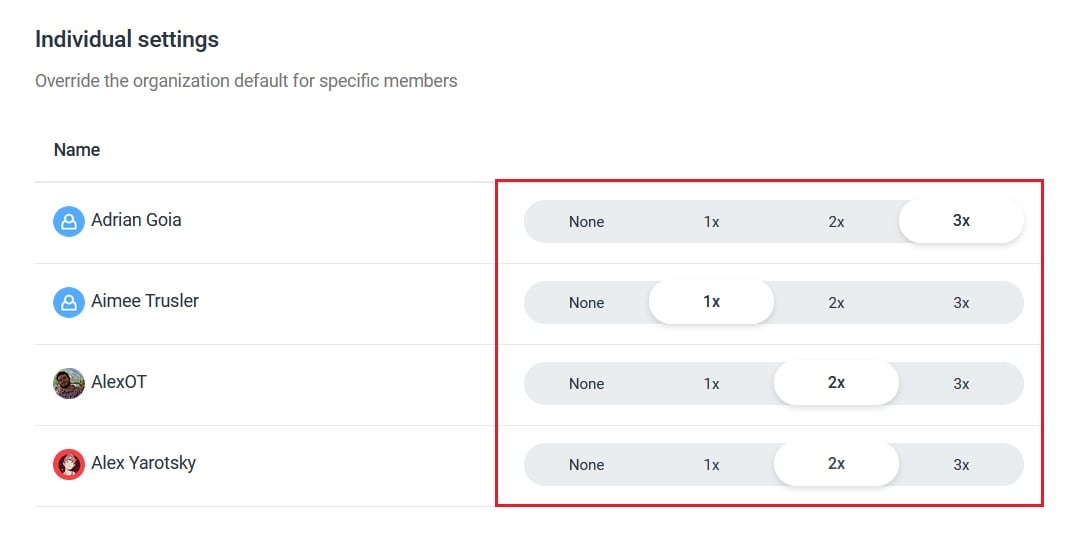Open AlexOT's profile photo

[x=69, y=383]
